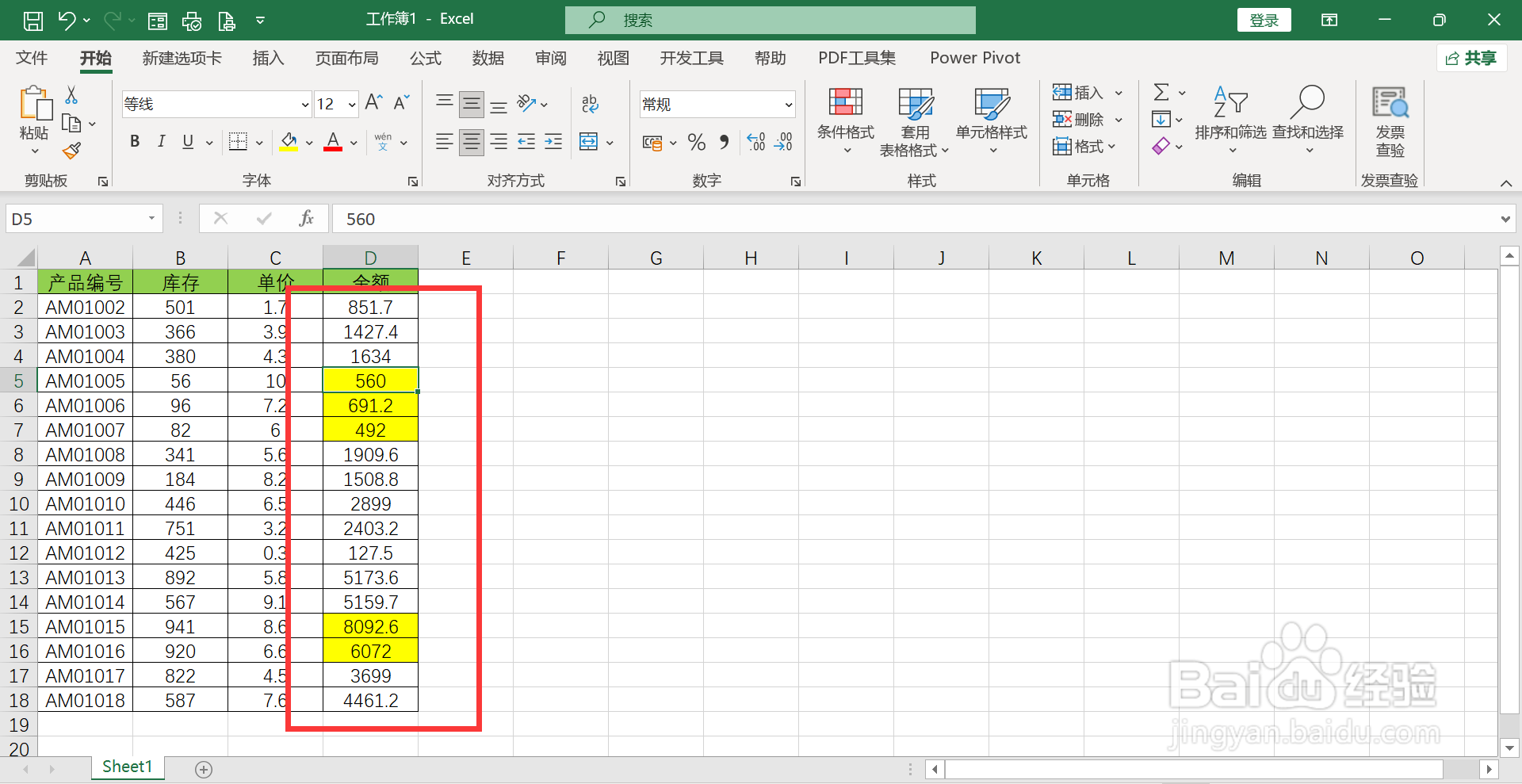Viewport: 1522px width, 784px height.
Task: Toggle middle vertical alignment
Action: pos(472,103)
